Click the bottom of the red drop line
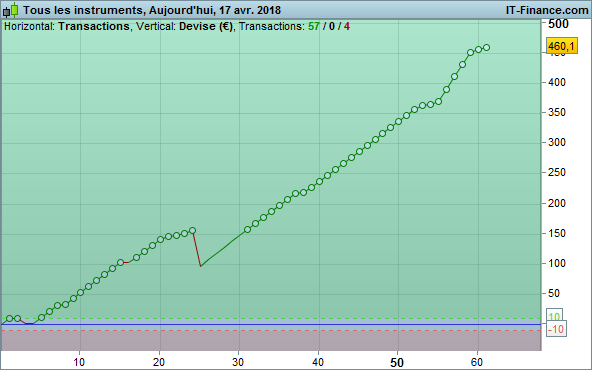The image size is (592, 370). coord(200,266)
